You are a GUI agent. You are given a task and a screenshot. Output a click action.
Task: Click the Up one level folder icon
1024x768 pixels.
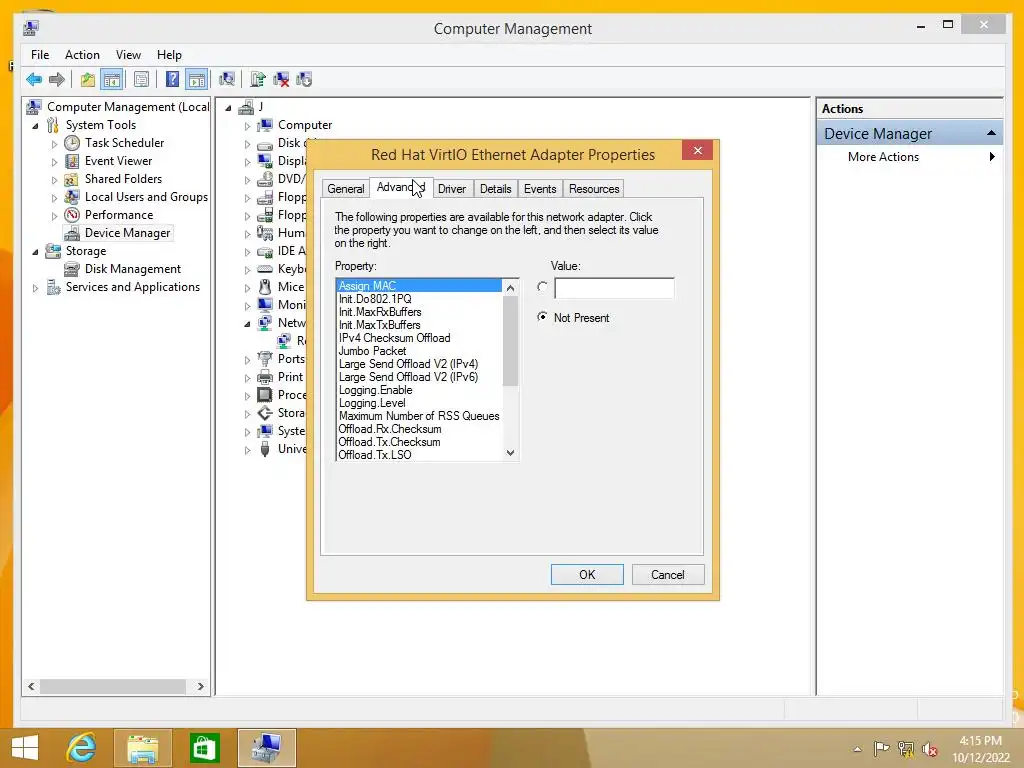[x=88, y=80]
